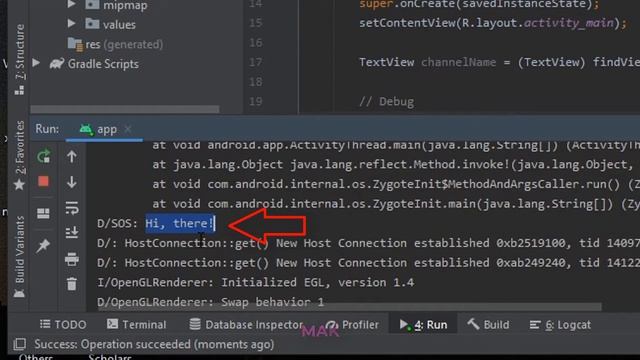Click the activity_main reference in code

pyautogui.click(x=569, y=23)
